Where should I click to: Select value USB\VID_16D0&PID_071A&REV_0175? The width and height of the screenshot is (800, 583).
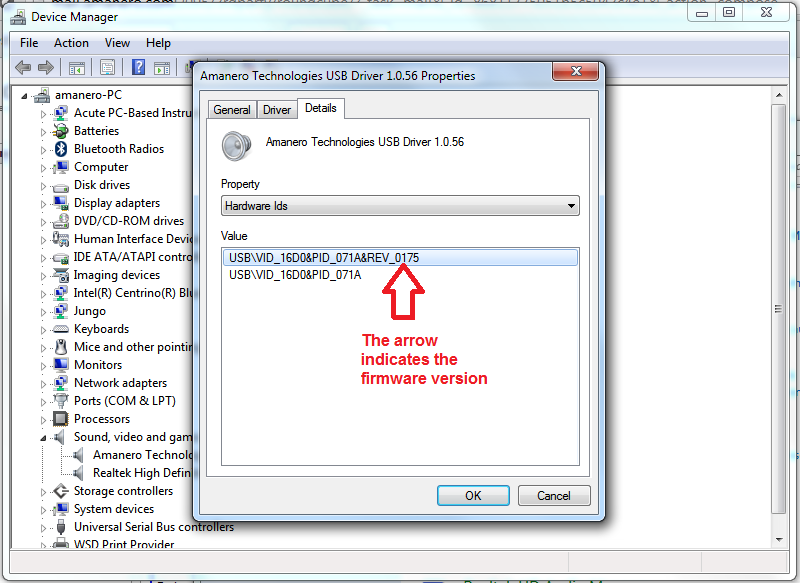click(400, 258)
